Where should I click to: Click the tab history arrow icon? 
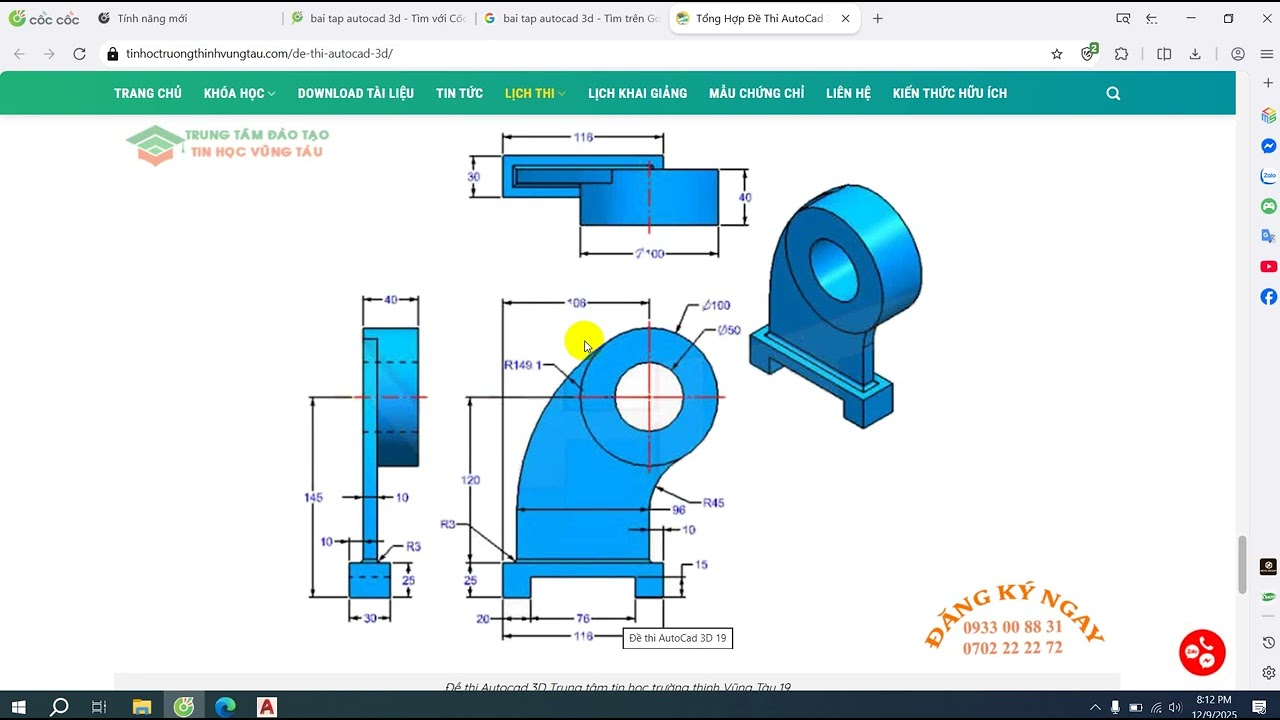pos(1152,18)
